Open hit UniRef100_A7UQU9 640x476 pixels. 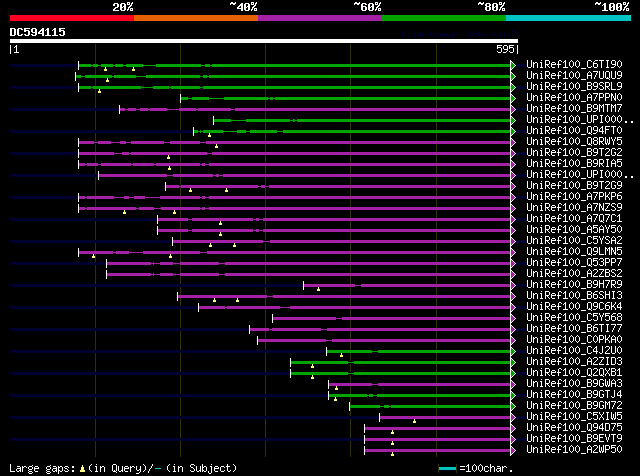click(574, 76)
